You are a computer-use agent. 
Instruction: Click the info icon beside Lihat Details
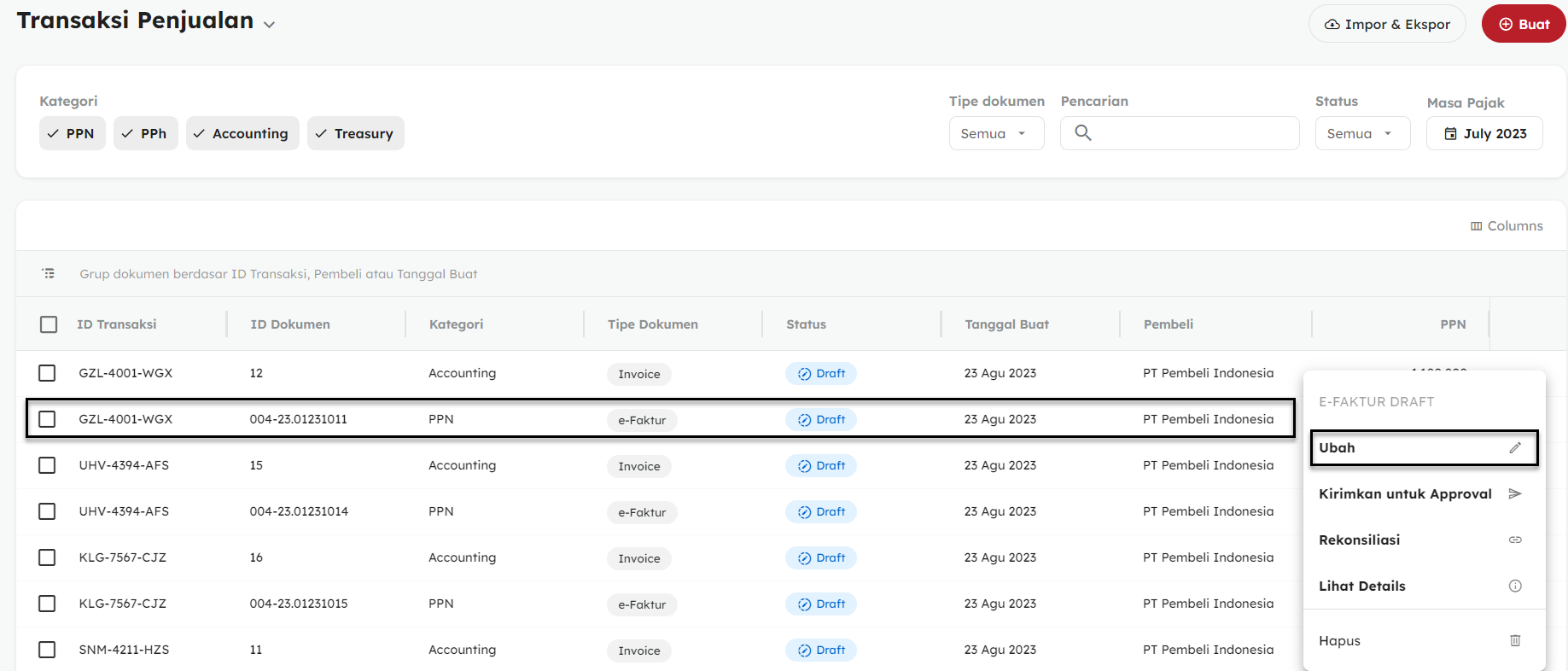1515,586
